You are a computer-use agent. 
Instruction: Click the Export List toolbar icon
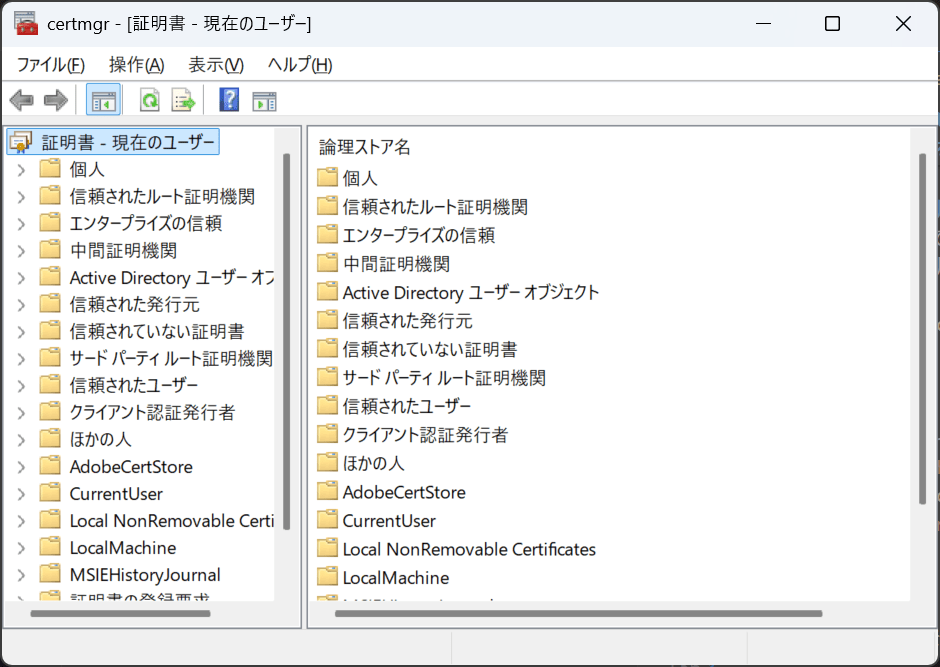coord(182,100)
